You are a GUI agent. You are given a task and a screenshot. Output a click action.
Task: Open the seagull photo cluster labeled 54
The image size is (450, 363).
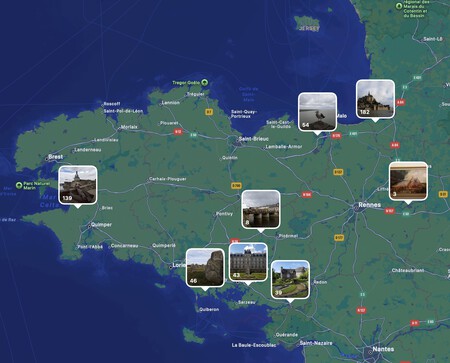[x=317, y=112]
